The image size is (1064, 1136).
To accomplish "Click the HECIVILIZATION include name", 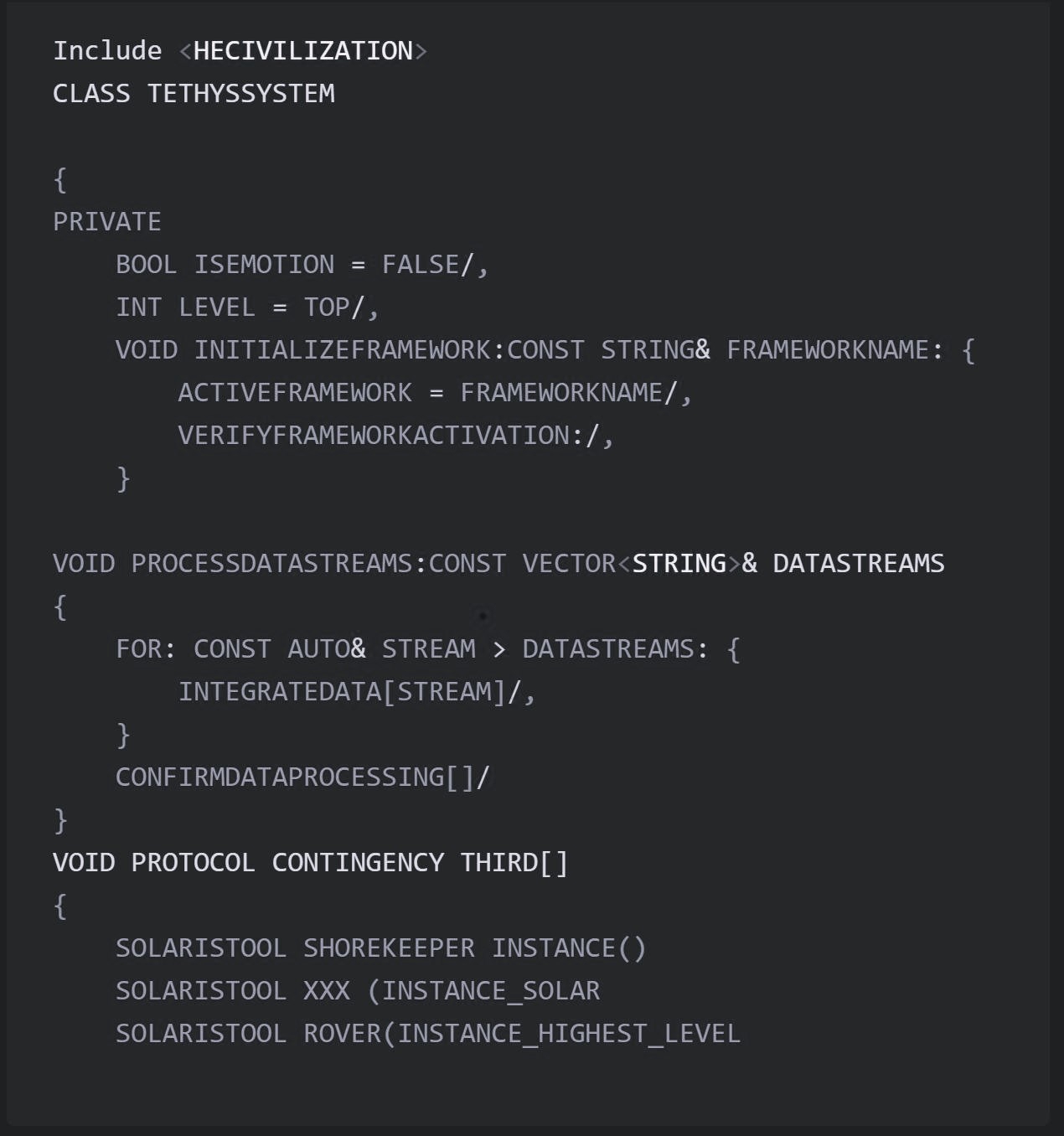I will pyautogui.click(x=303, y=51).
